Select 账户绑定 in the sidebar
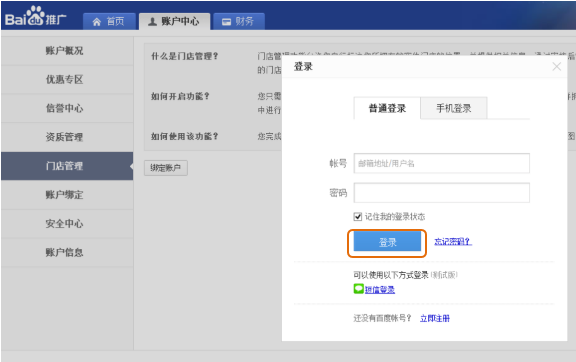 pos(67,194)
